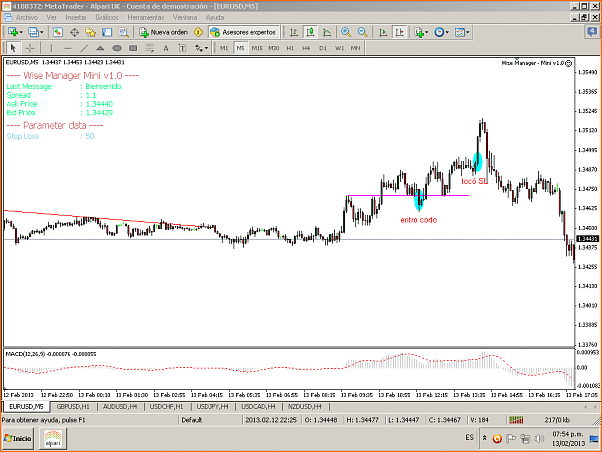Image resolution: width=602 pixels, height=452 pixels.
Task: Open the Archivo menu
Action: (26, 17)
